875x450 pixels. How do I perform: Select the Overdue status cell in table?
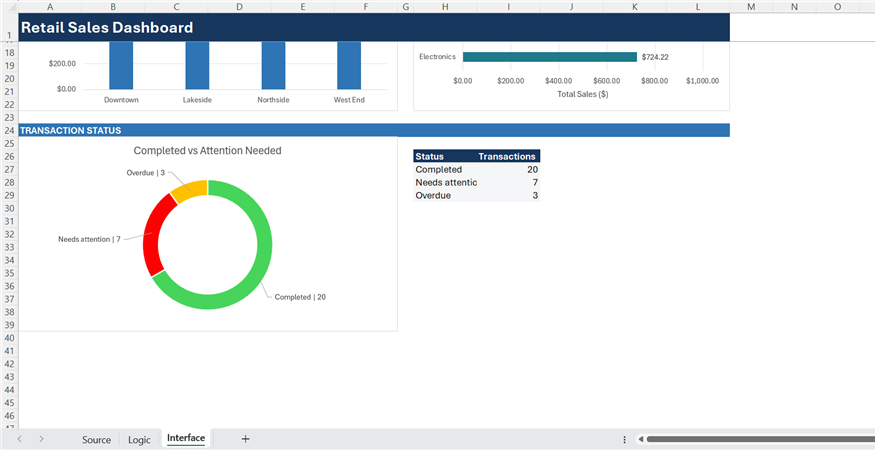[445, 195]
